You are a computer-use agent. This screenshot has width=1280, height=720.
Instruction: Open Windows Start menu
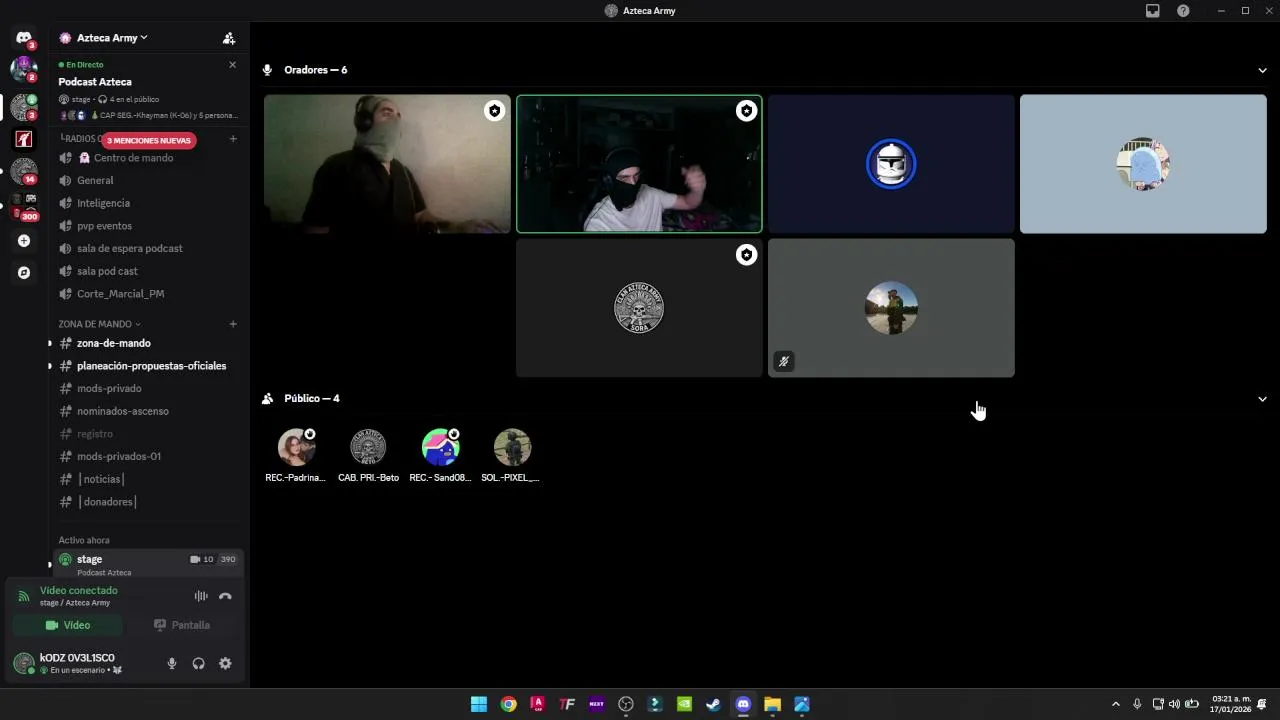[x=479, y=704]
